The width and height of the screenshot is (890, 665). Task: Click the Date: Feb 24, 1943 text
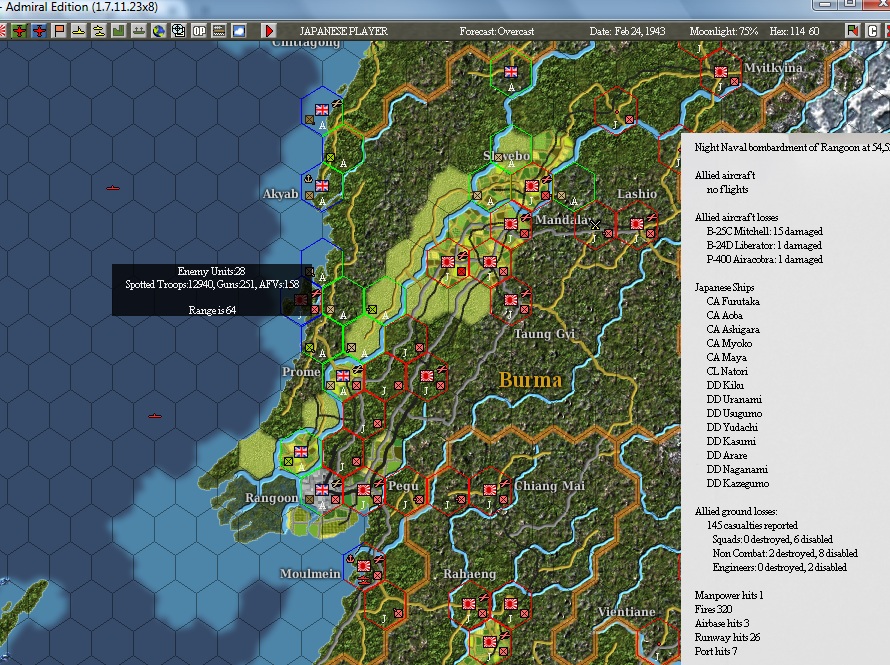tap(627, 31)
